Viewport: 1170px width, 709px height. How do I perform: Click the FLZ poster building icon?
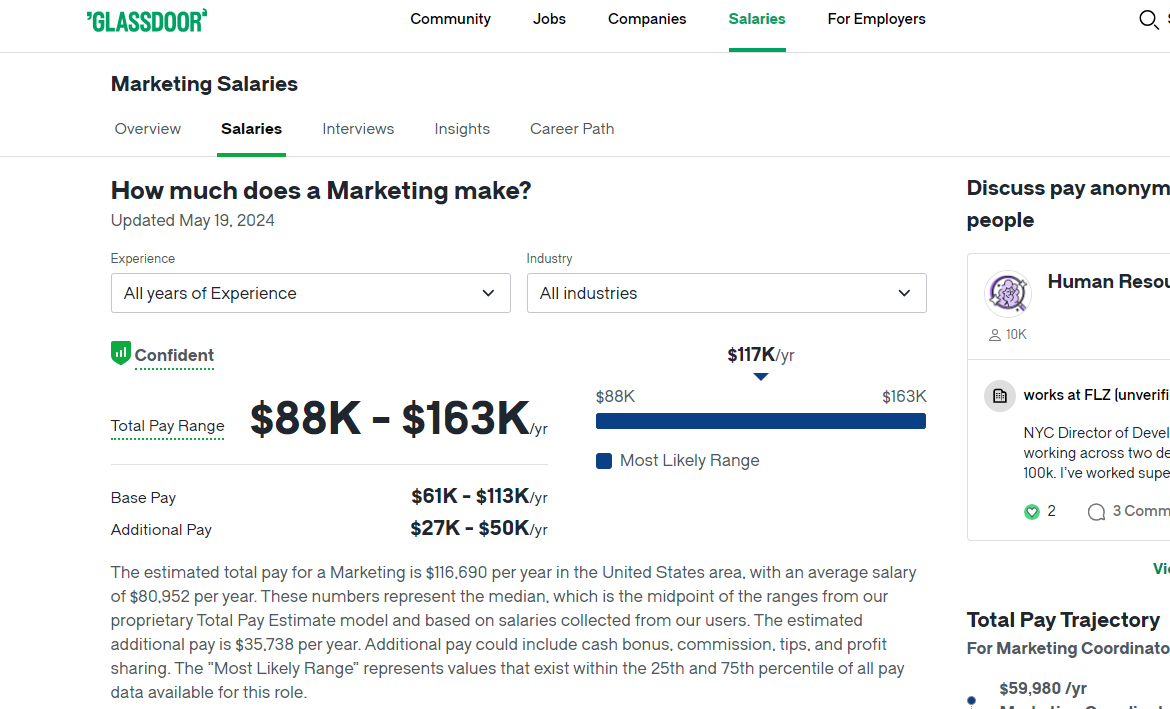pos(1000,396)
